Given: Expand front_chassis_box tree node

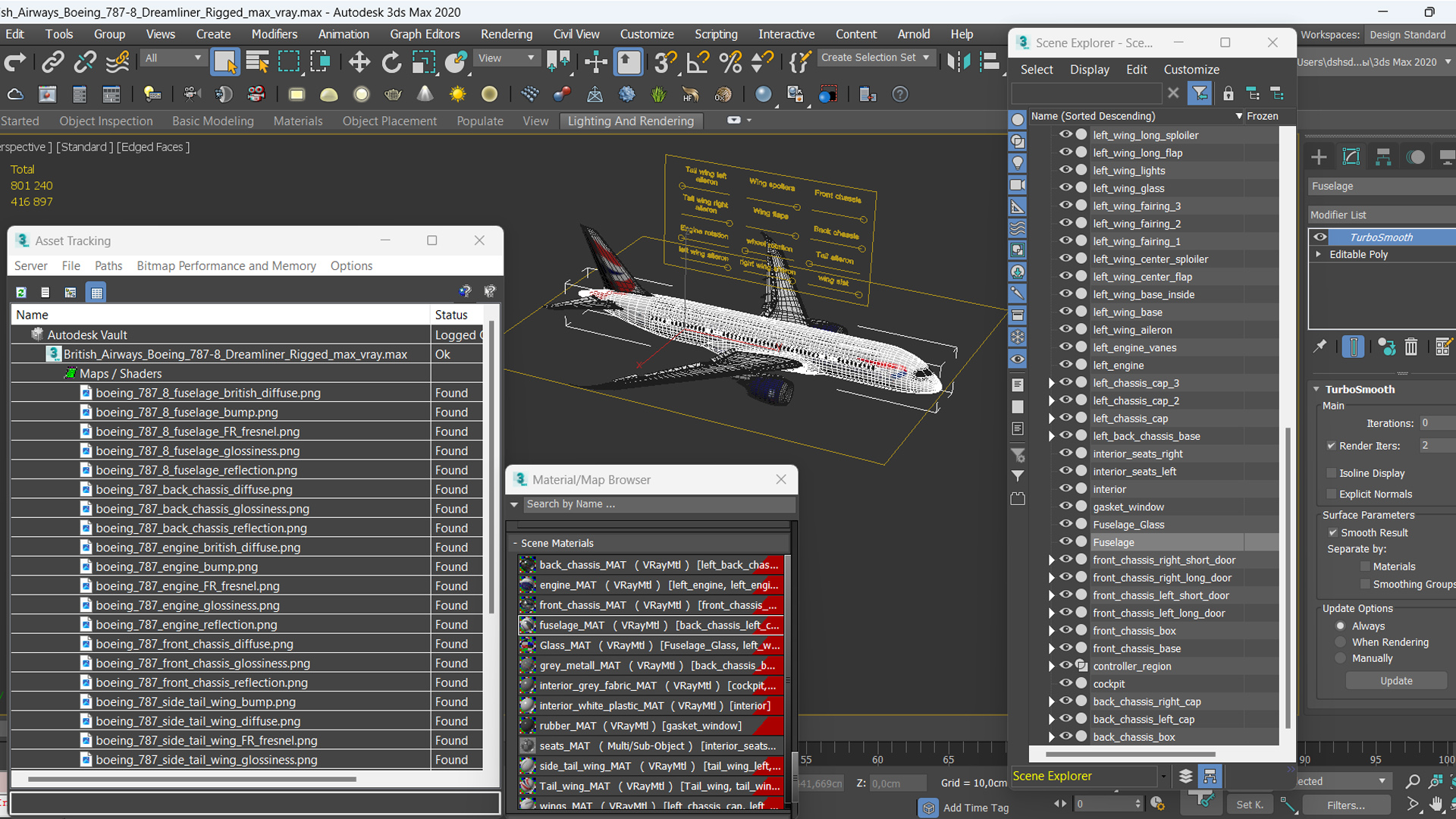Looking at the screenshot, I should tap(1051, 631).
